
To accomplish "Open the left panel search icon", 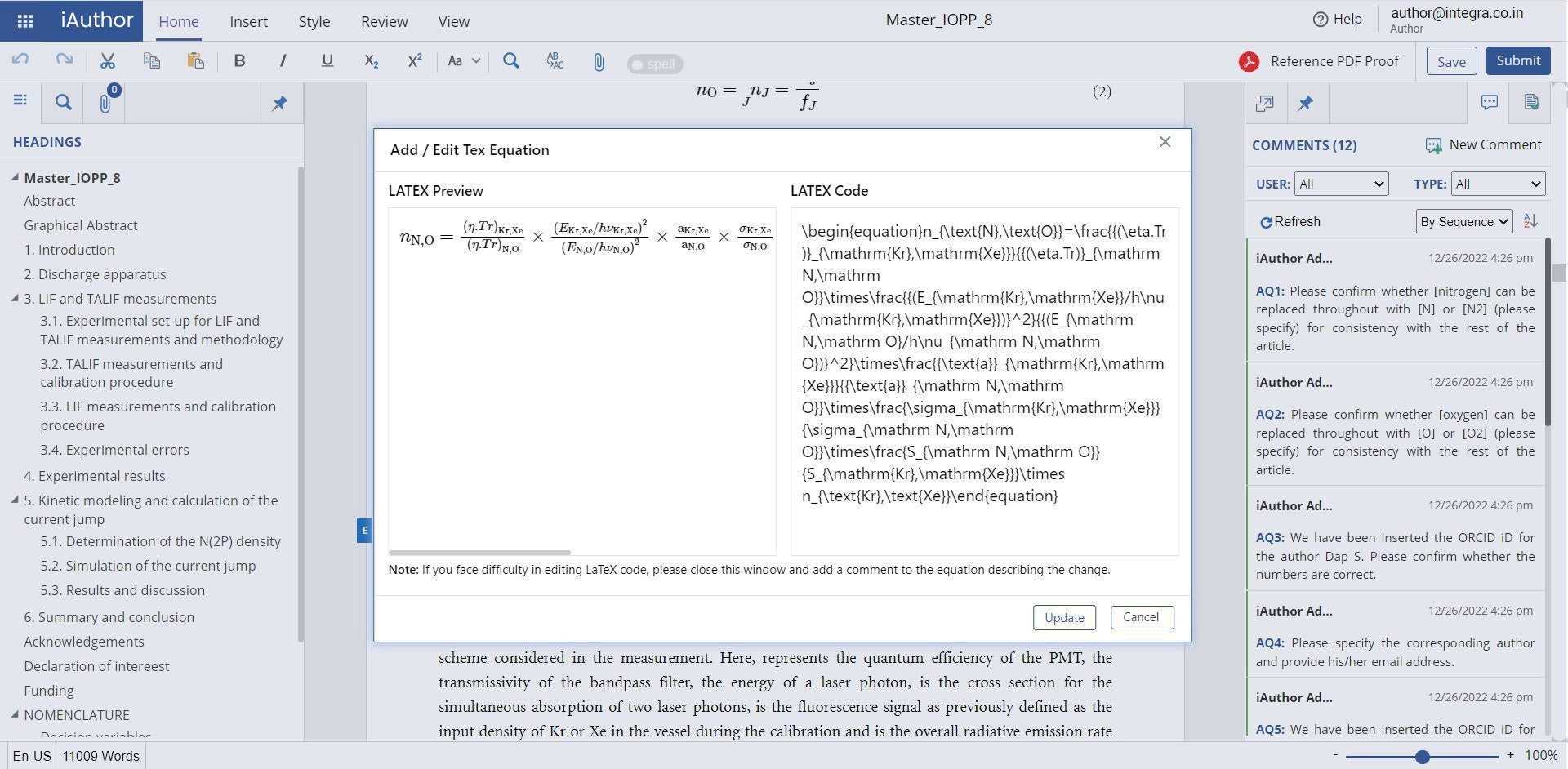I will click(63, 103).
